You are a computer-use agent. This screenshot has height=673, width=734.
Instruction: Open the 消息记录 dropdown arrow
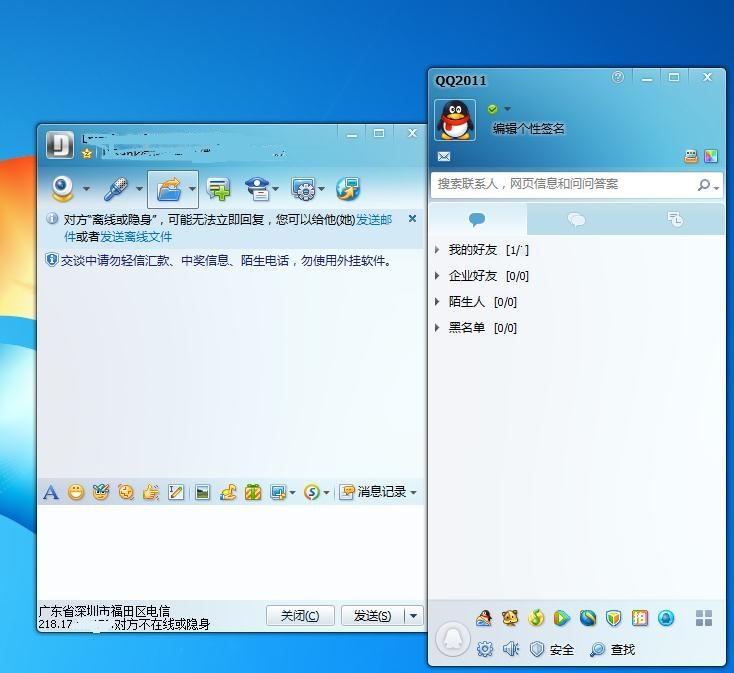pyautogui.click(x=413, y=492)
